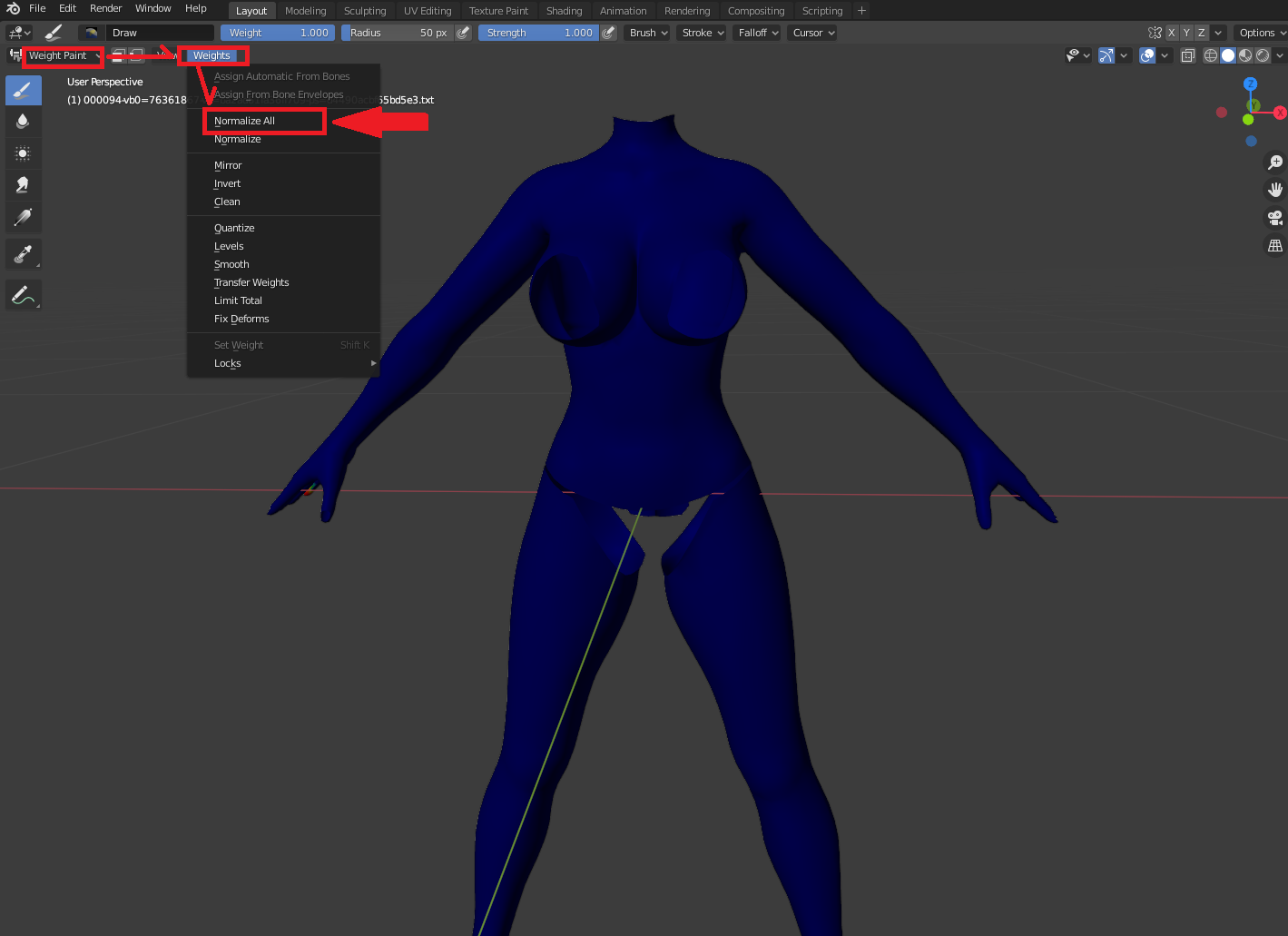Viewport: 1288px width, 936px height.
Task: Select the Annotate pencil tool
Action: 23,295
